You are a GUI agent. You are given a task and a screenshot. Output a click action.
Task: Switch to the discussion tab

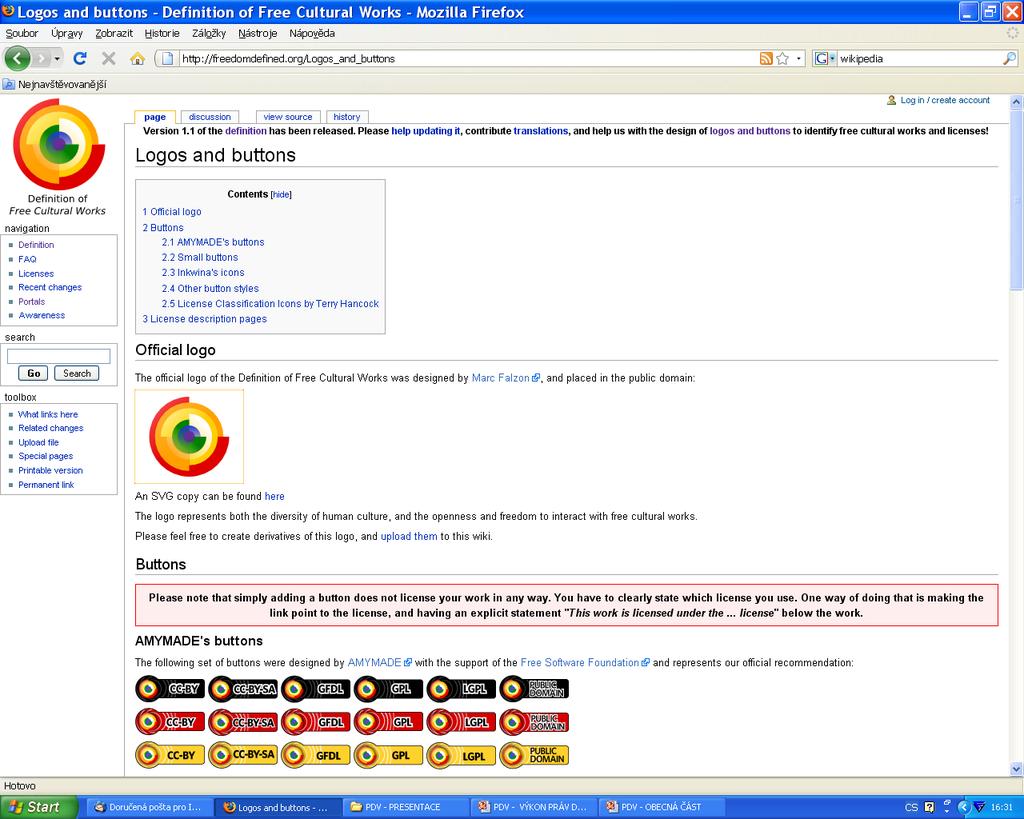coord(210,117)
